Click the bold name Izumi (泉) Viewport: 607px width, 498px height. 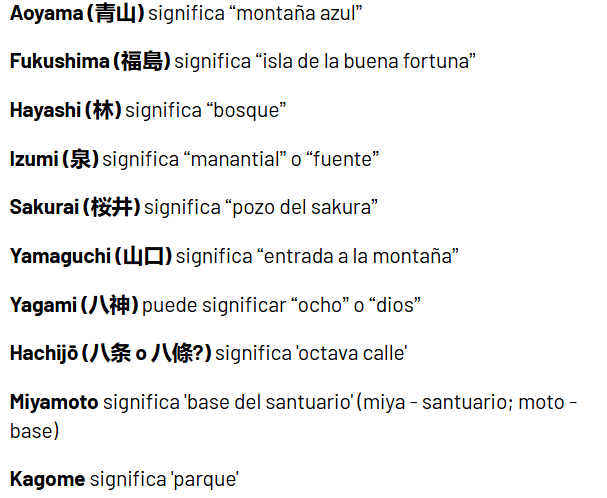[x=54, y=159]
